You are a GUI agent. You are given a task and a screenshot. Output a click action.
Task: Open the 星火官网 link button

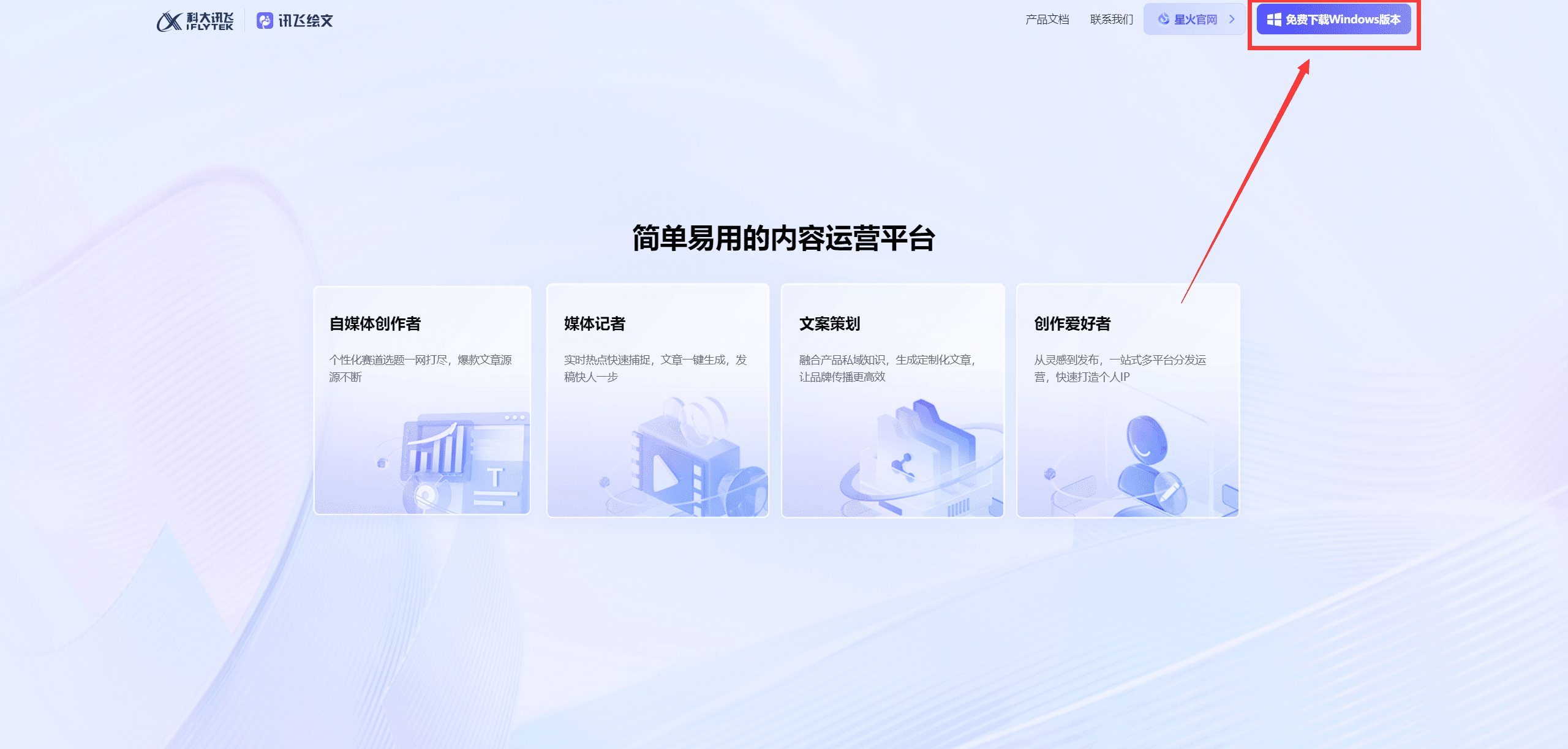coord(1195,20)
